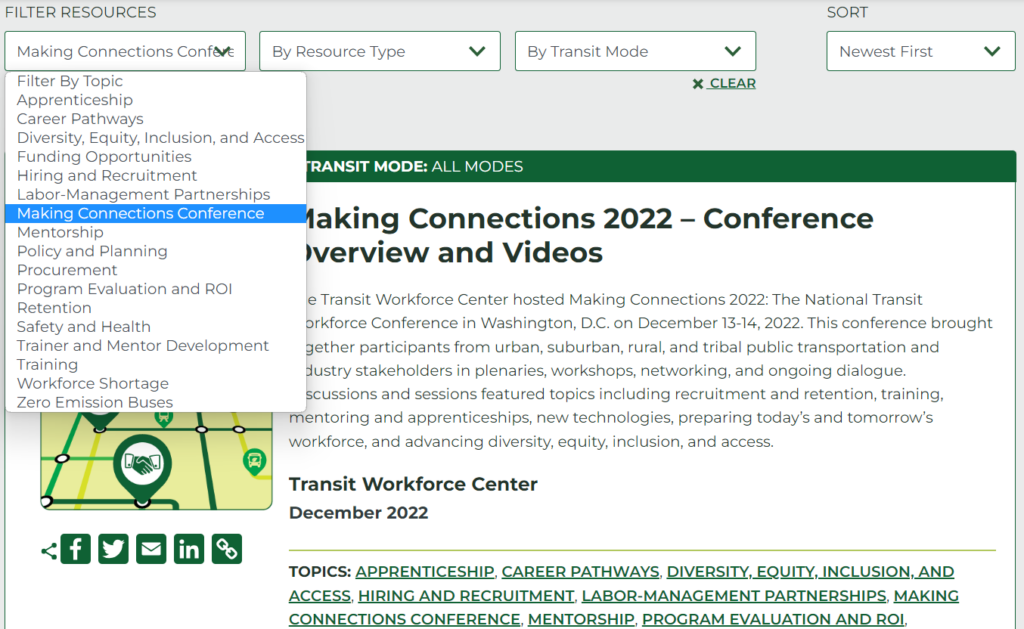Select highlighted Making Connections Conference option

coord(155,214)
